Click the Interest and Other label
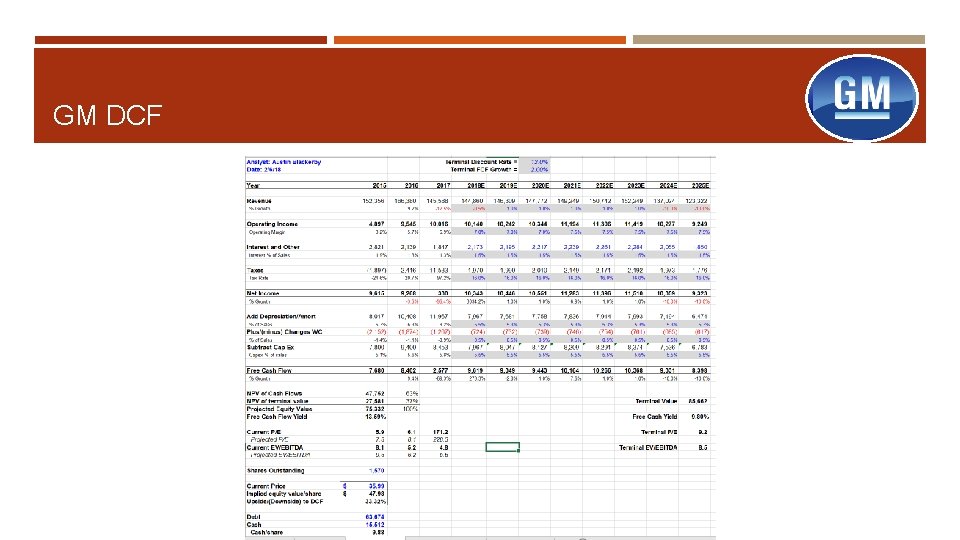Image resolution: width=960 pixels, height=540 pixels. (x=273, y=247)
